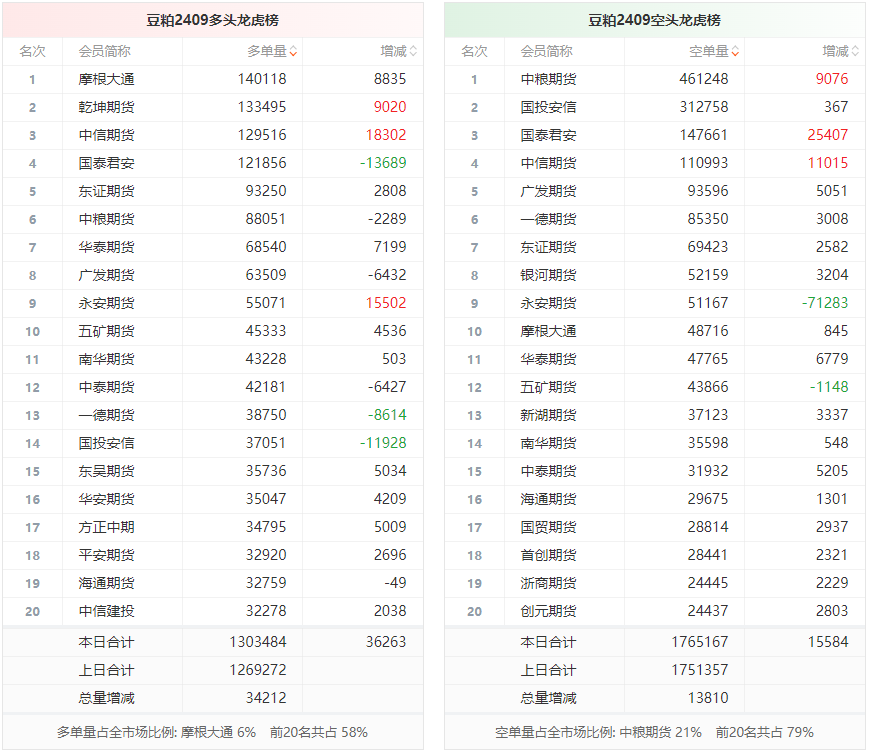Open 中粮期货 in rank 1 of 空头 table
The width and height of the screenshot is (869, 752).
[548, 79]
